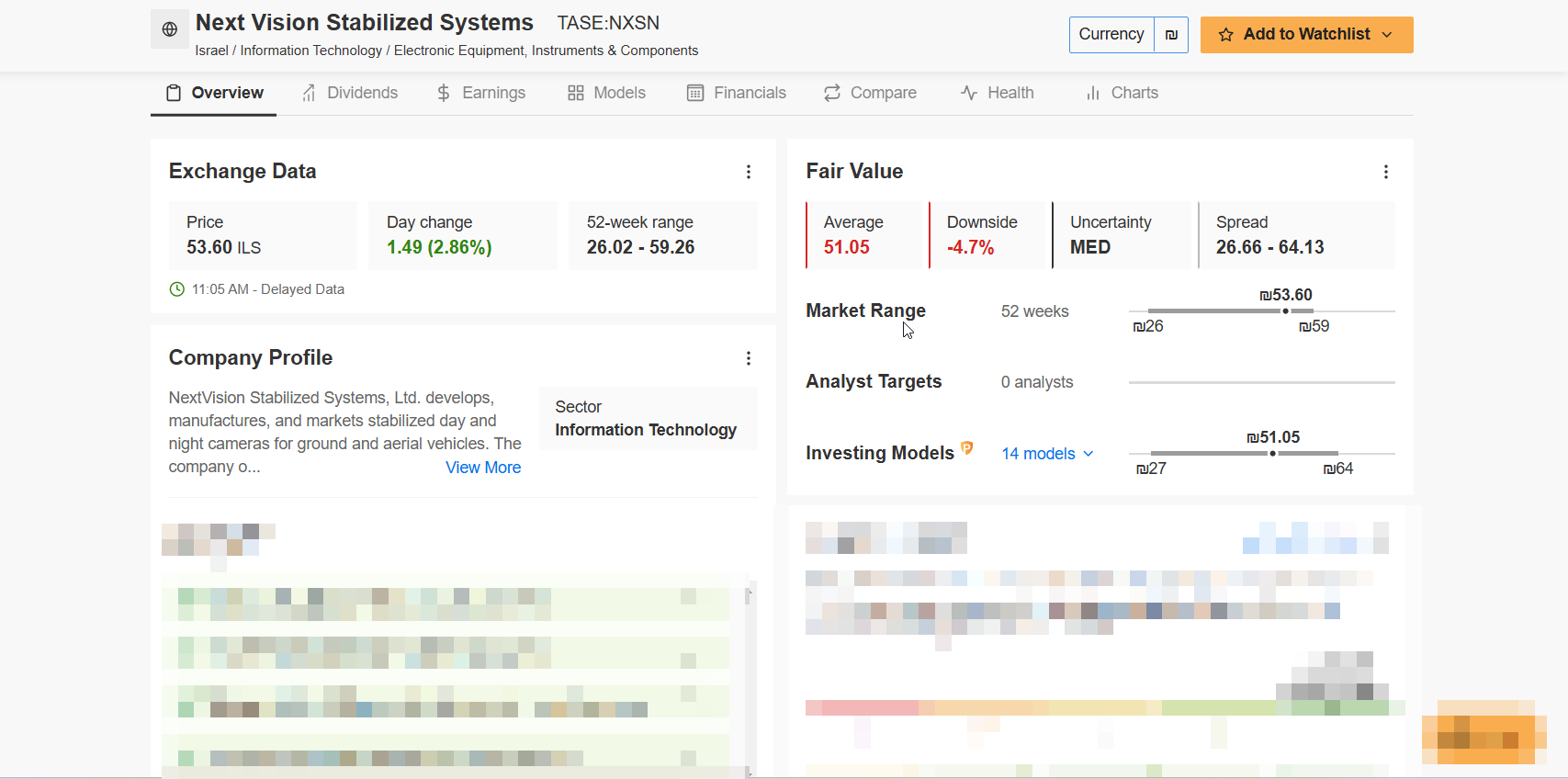Click the clipboard icon of Overview tab

pos(174,93)
